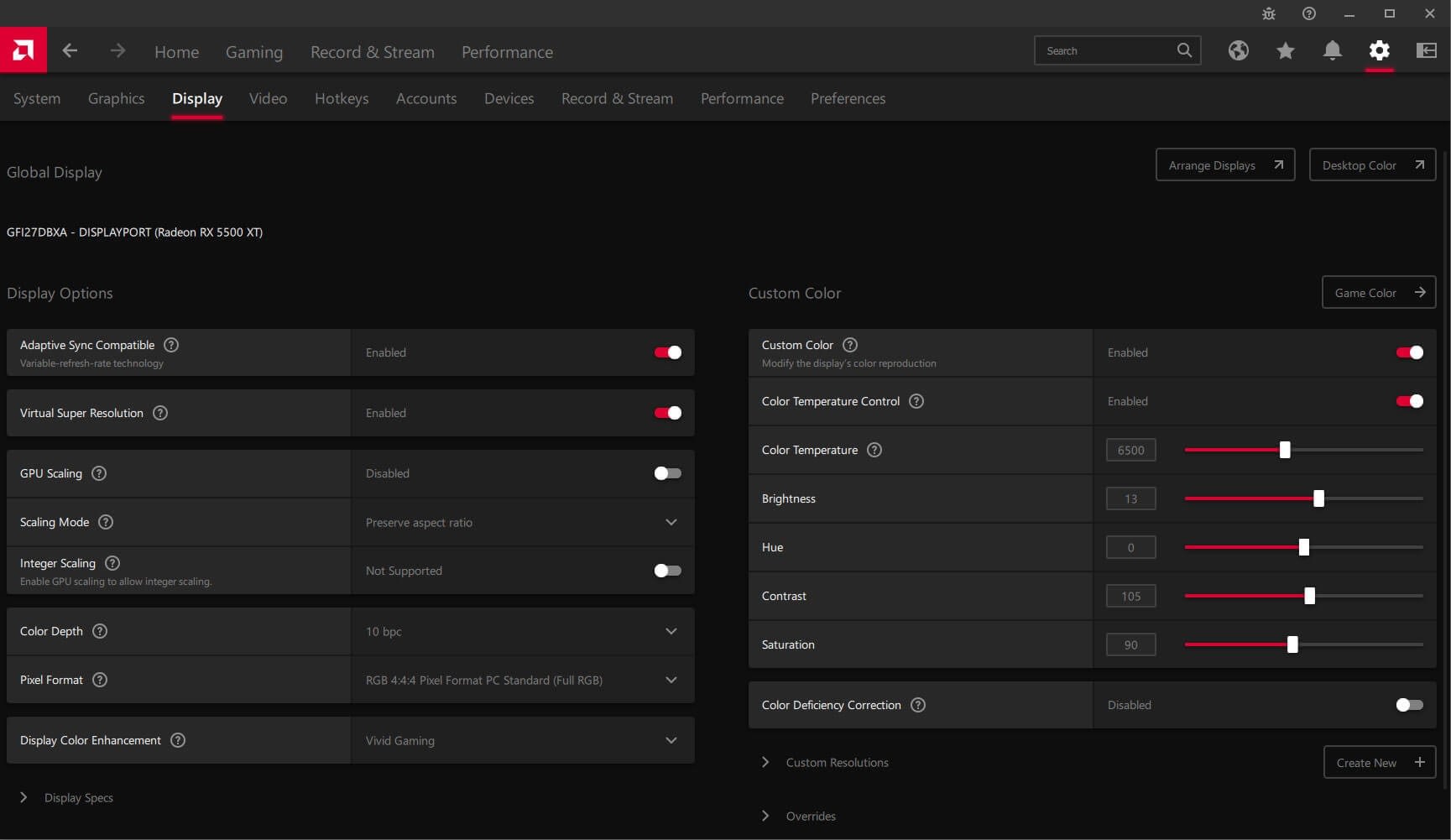
Task: Click the bug report icon
Action: [x=1269, y=13]
